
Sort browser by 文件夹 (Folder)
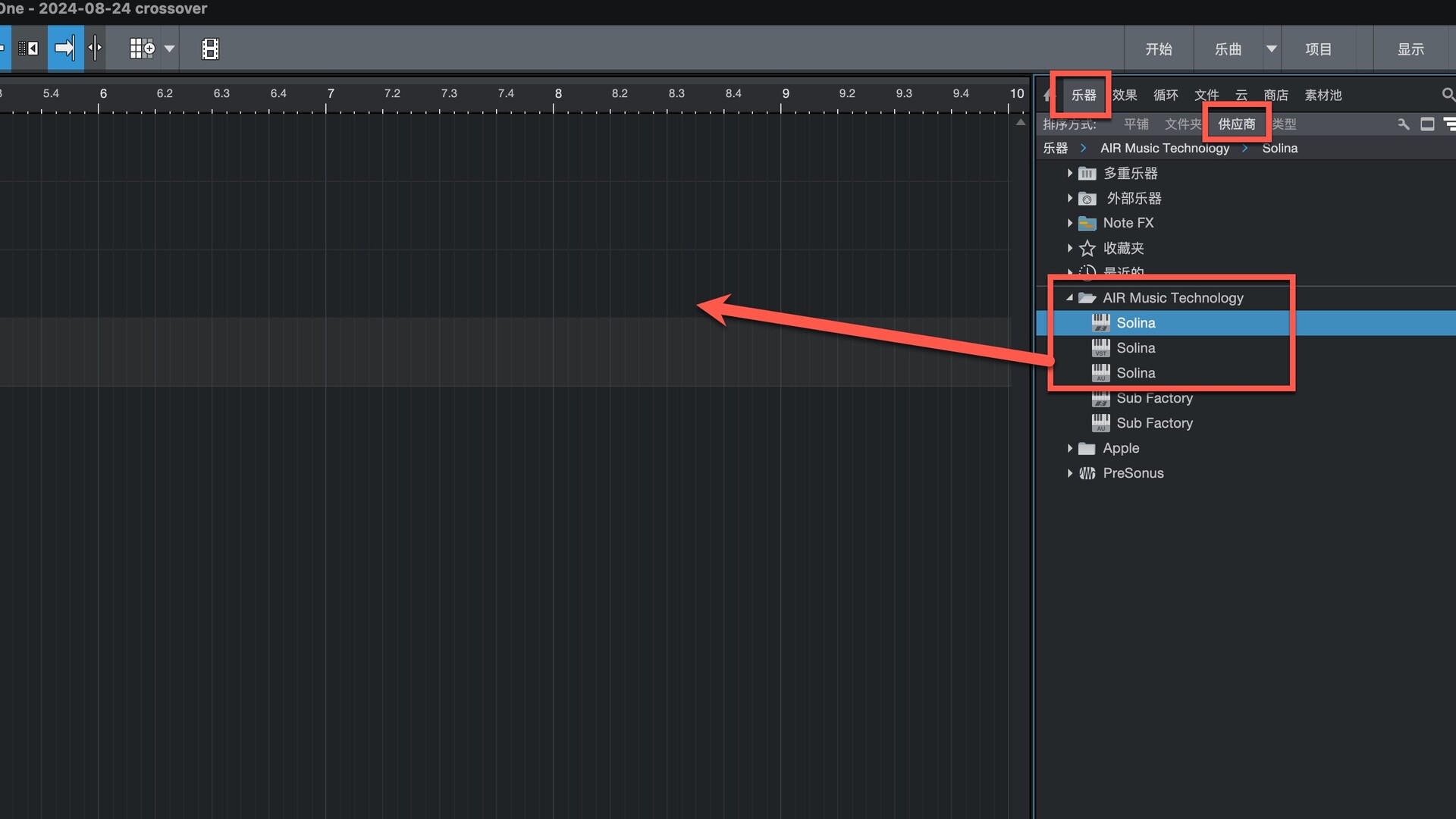1182,124
